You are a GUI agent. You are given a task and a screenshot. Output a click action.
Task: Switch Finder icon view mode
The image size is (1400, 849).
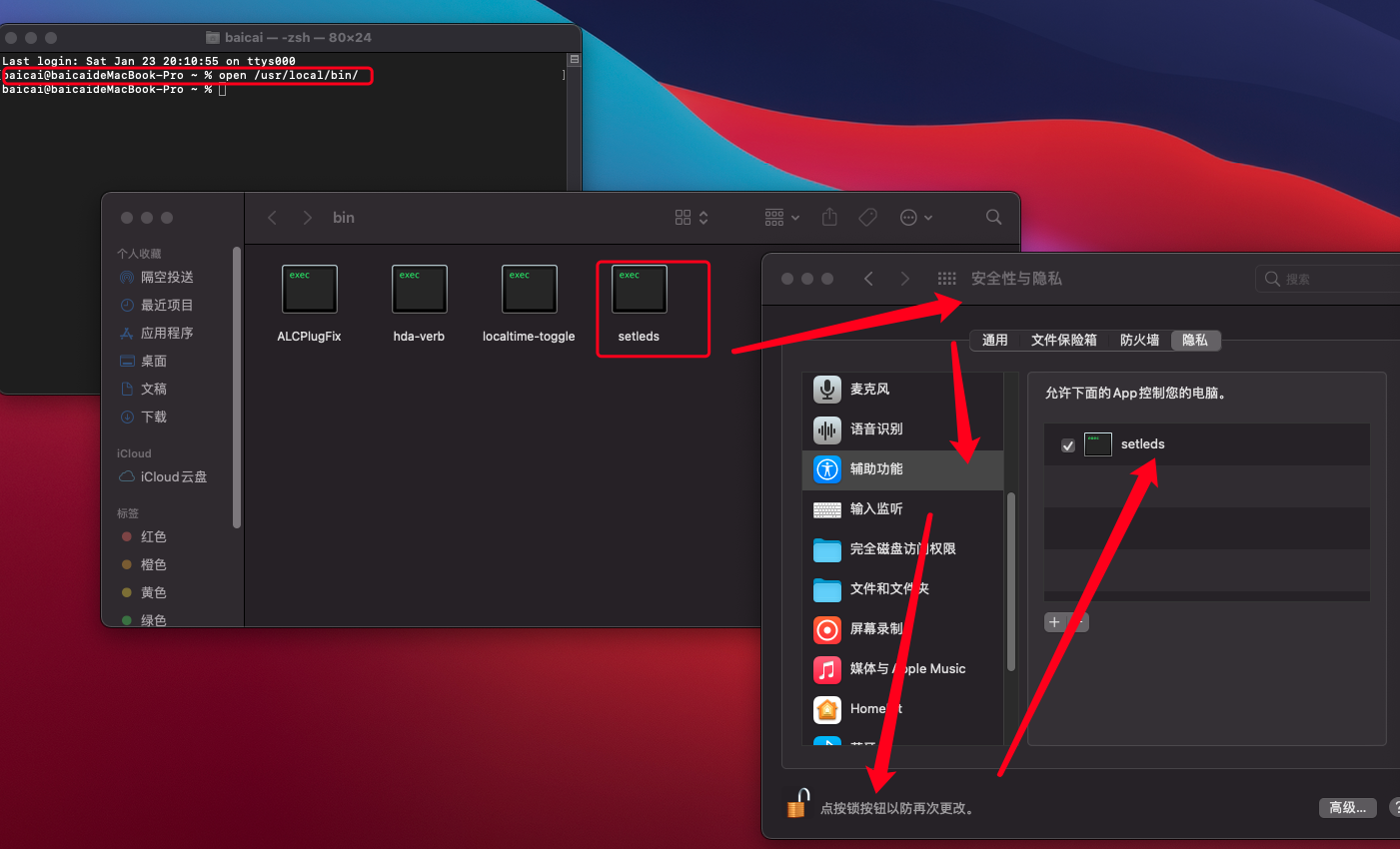[692, 218]
